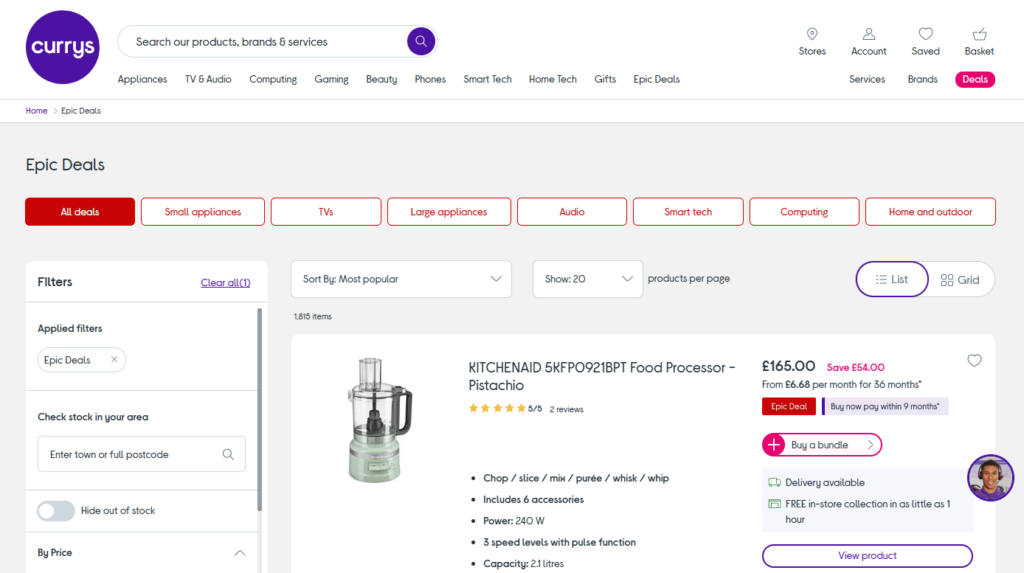Click the pink Deals button
Image resolution: width=1024 pixels, height=573 pixels.
point(975,79)
